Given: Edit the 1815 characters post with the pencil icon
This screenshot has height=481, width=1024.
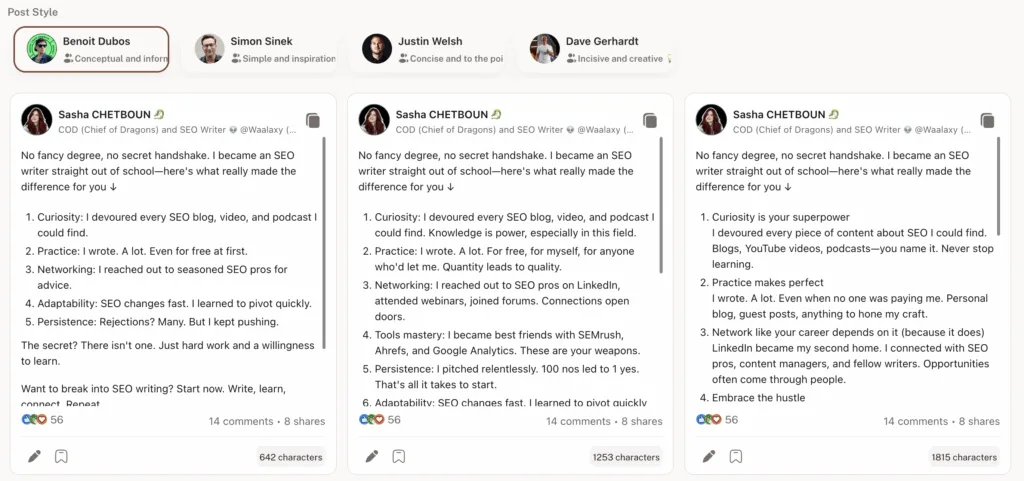Looking at the screenshot, I should coord(709,456).
